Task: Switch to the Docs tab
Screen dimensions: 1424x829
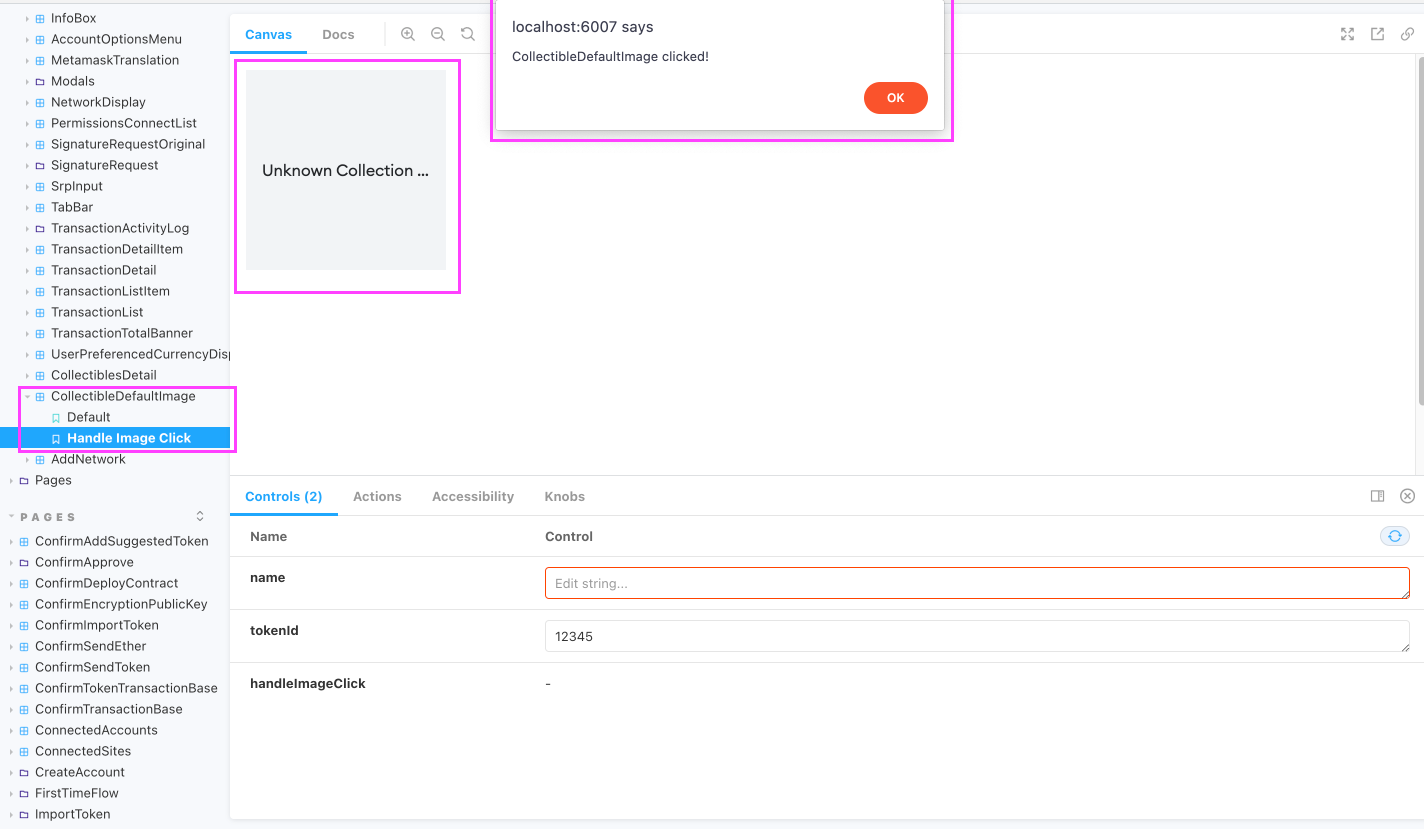Action: (338, 34)
